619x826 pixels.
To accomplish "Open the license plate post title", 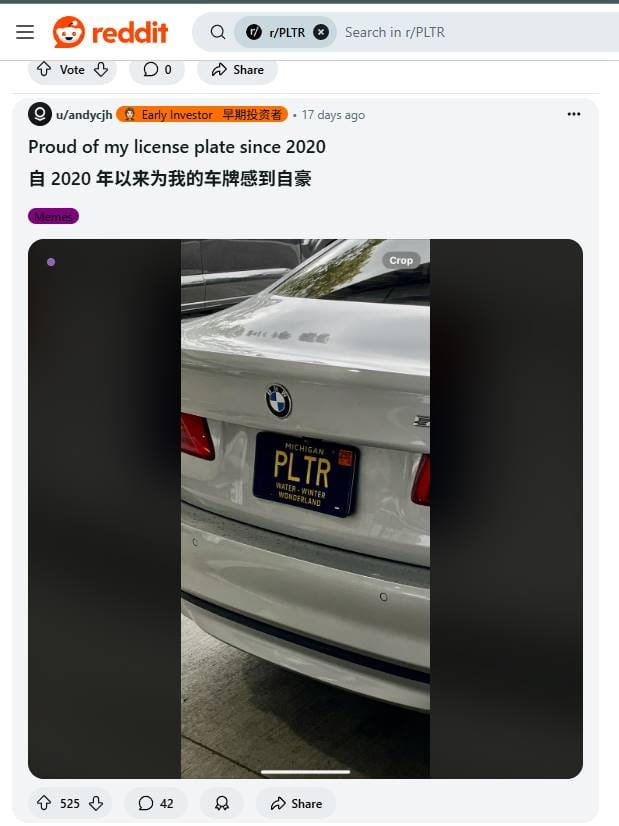I will (x=177, y=147).
